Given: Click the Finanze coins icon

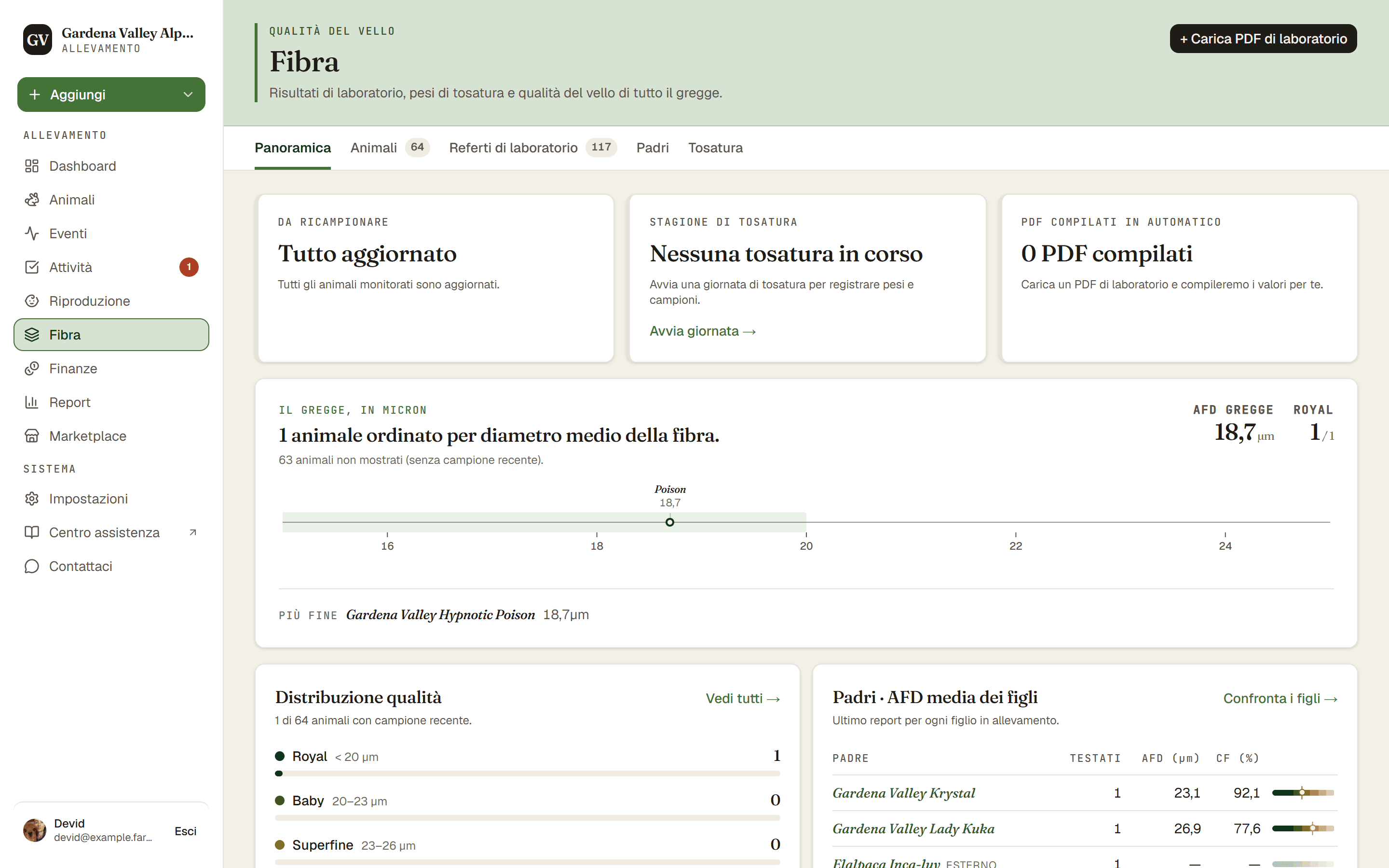Looking at the screenshot, I should tap(31, 368).
